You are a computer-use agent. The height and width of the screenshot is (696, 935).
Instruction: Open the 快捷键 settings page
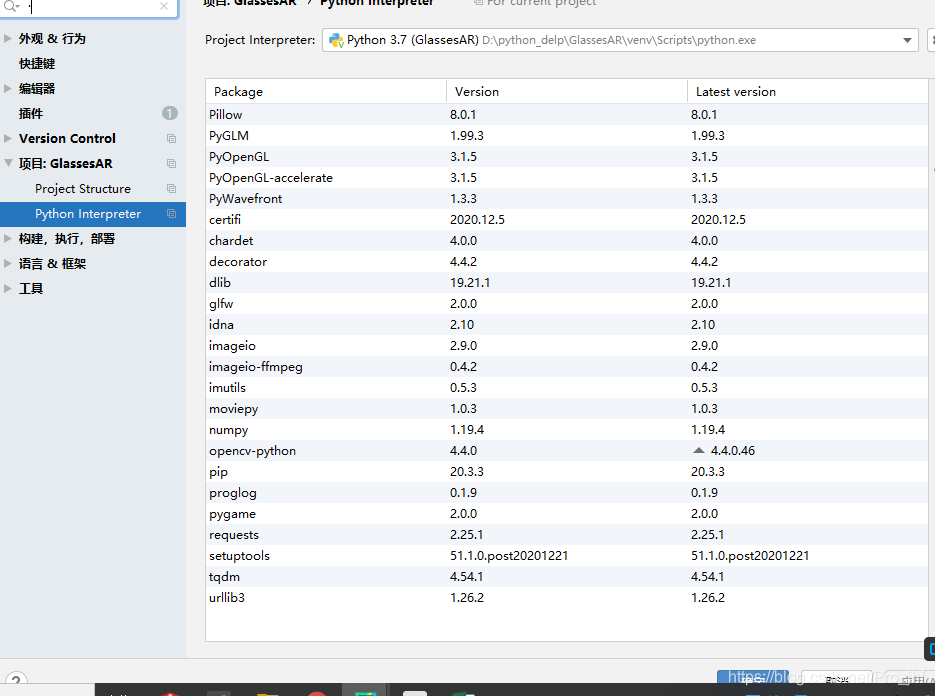37,63
